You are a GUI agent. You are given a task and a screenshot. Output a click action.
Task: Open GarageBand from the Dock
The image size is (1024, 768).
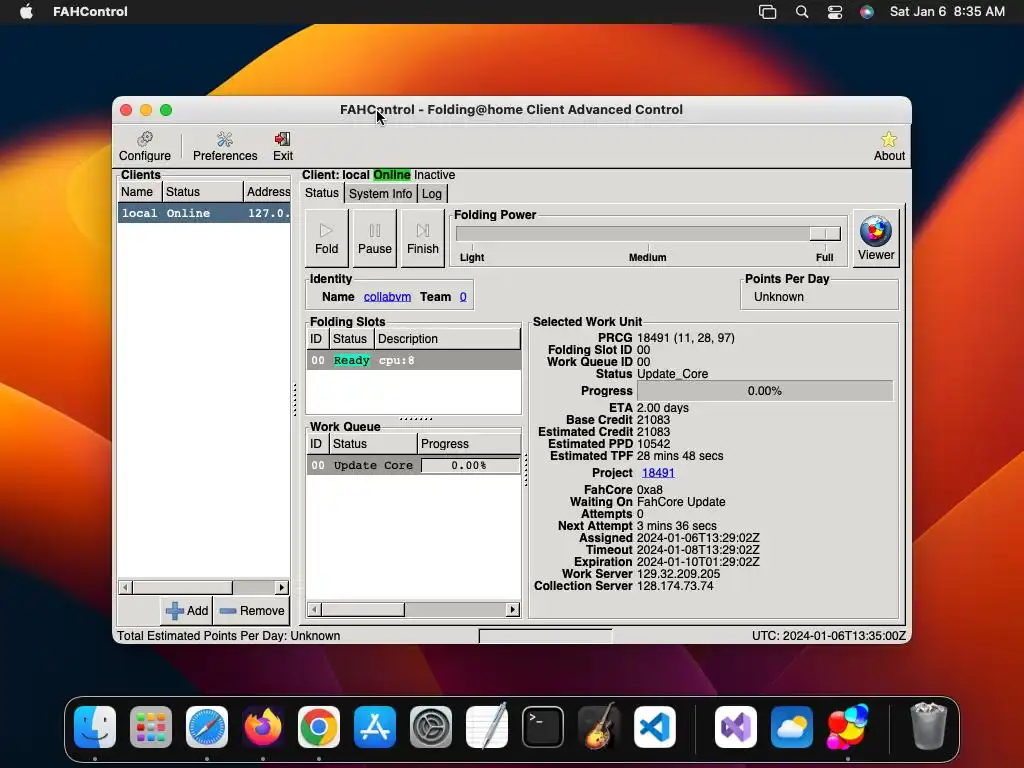point(599,726)
